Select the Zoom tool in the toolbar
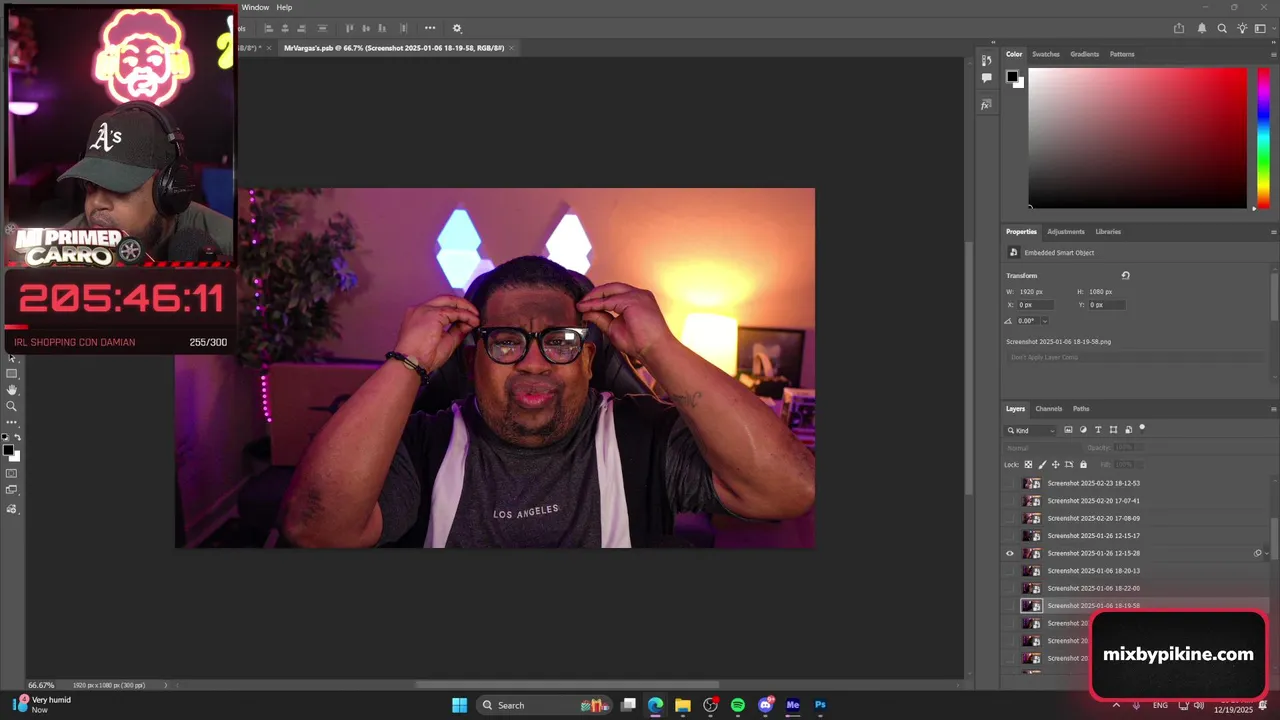The width and height of the screenshot is (1280, 720). [12, 406]
